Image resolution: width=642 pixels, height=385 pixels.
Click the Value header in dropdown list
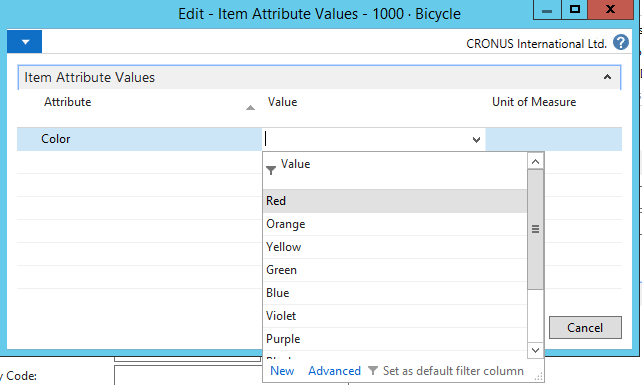[x=295, y=164]
